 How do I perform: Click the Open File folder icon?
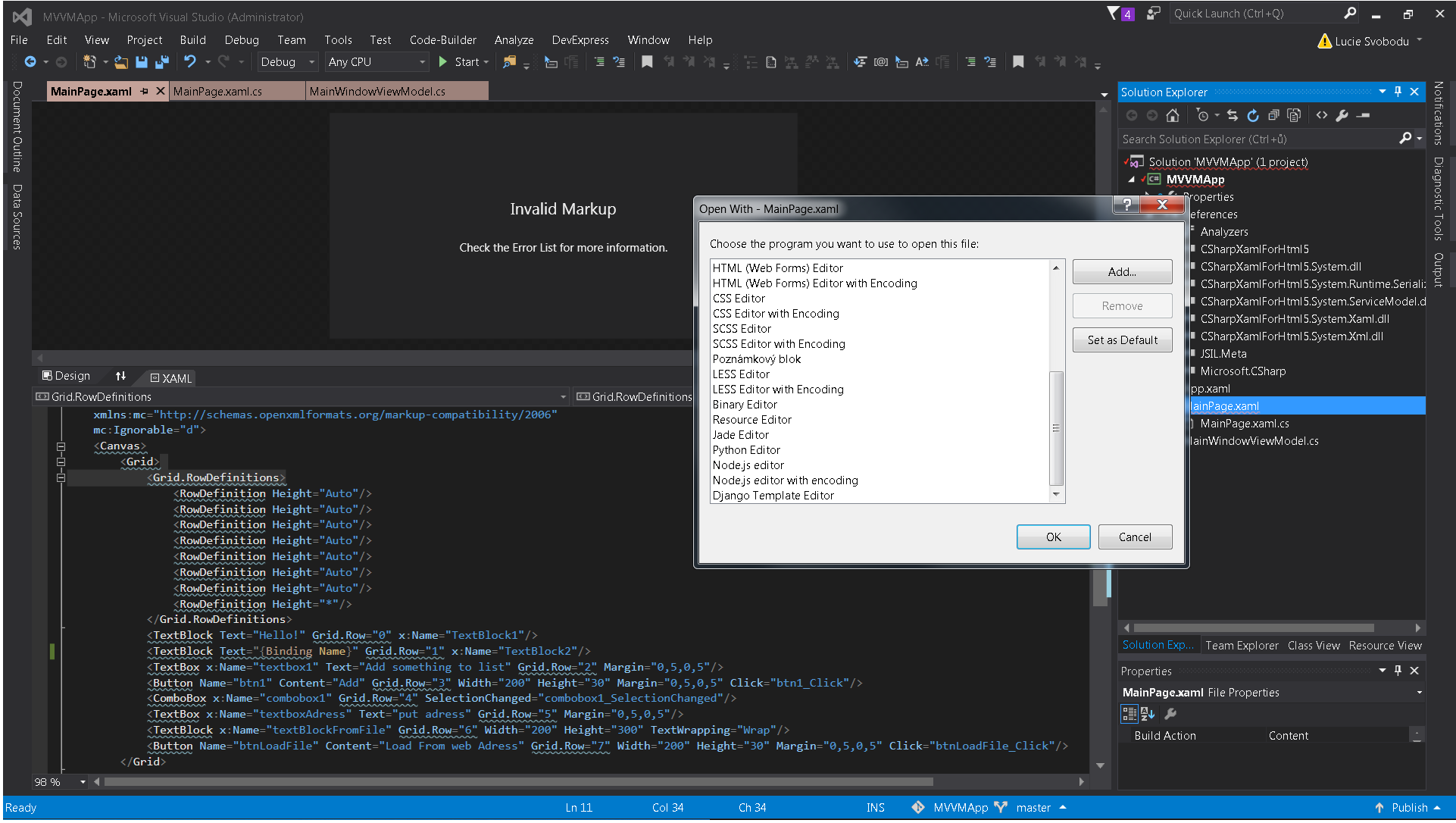121,62
